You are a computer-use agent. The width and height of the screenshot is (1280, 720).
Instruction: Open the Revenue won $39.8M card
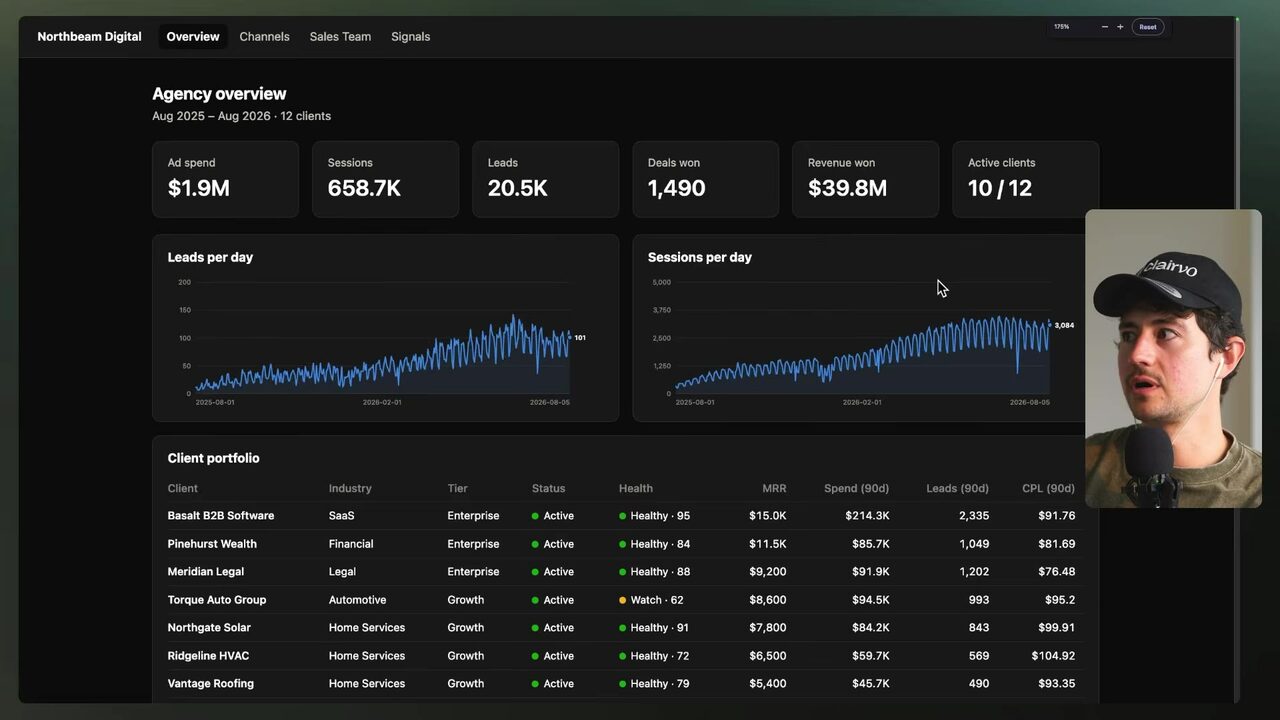pyautogui.click(x=865, y=179)
